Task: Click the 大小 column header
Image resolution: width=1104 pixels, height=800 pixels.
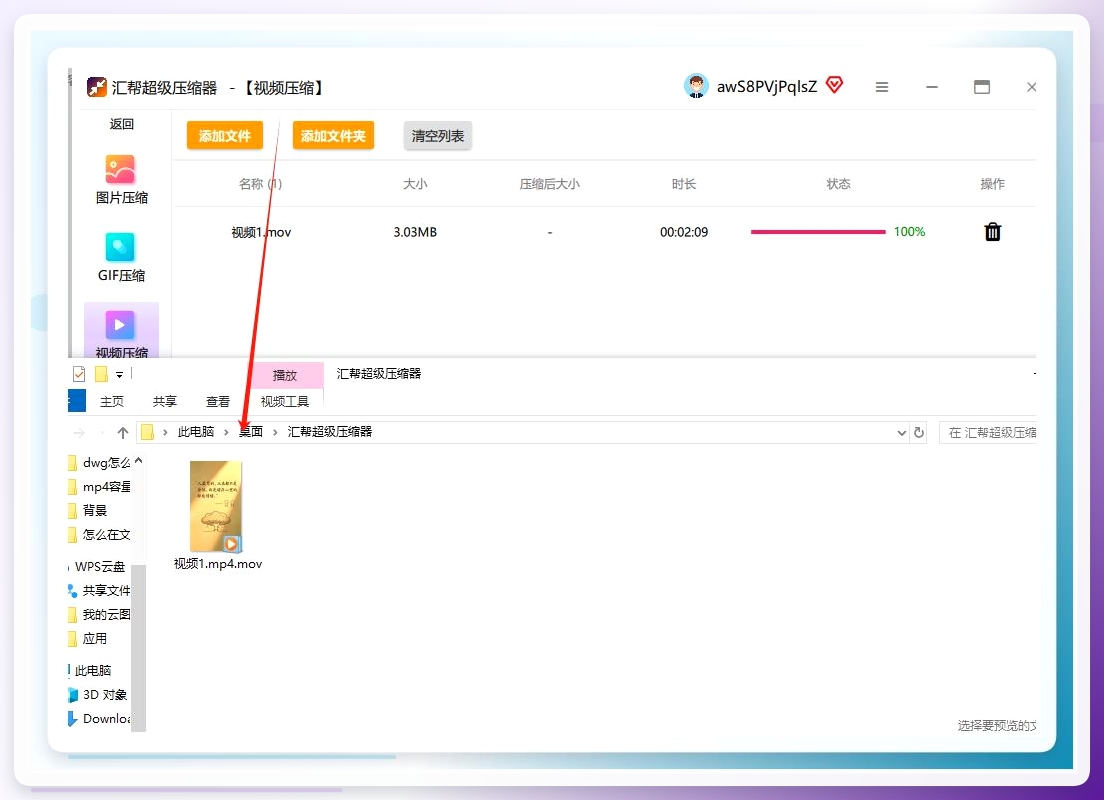Action: [x=415, y=184]
